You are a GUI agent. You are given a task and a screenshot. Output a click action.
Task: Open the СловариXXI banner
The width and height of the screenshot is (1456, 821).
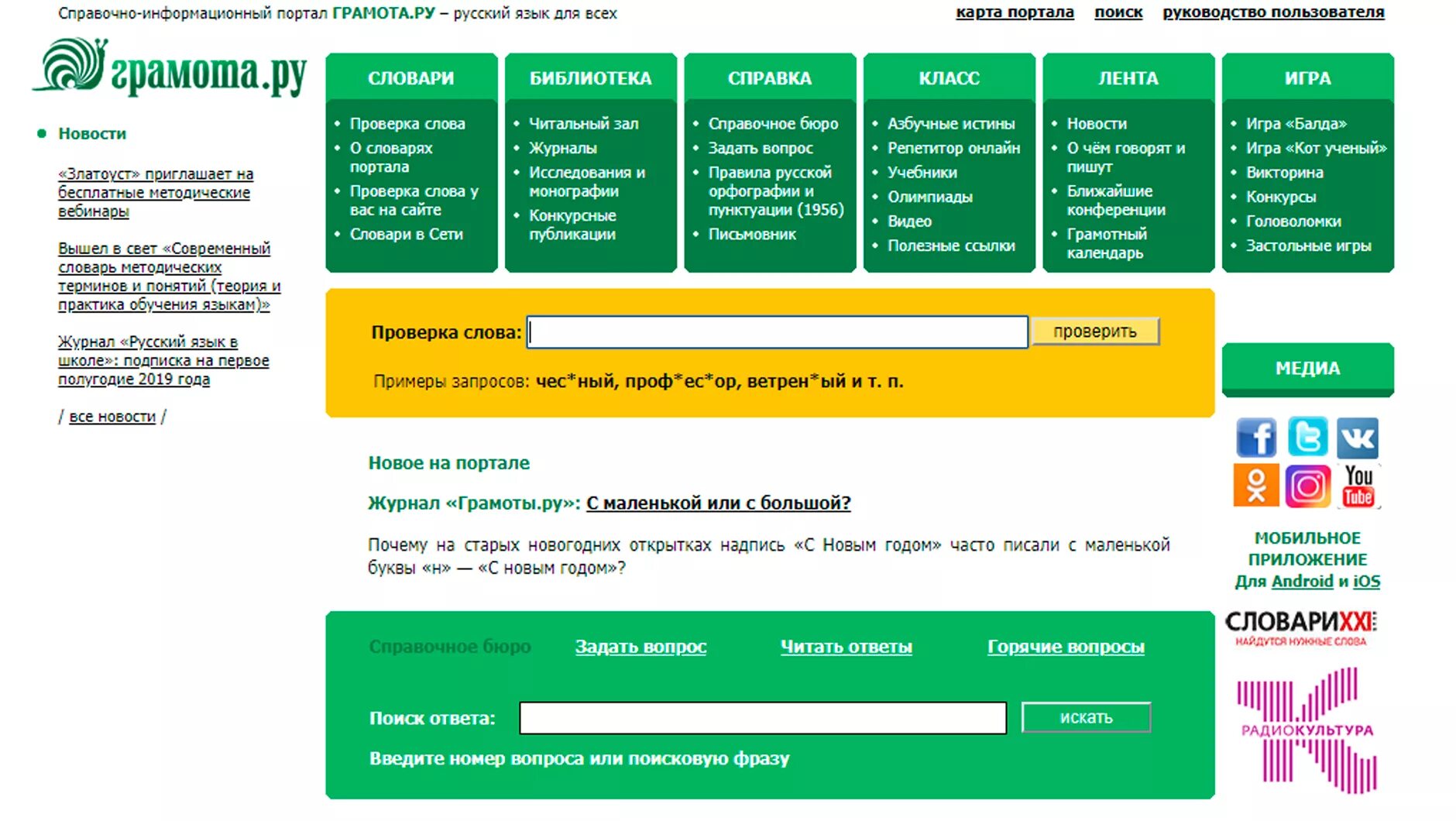(x=1301, y=628)
